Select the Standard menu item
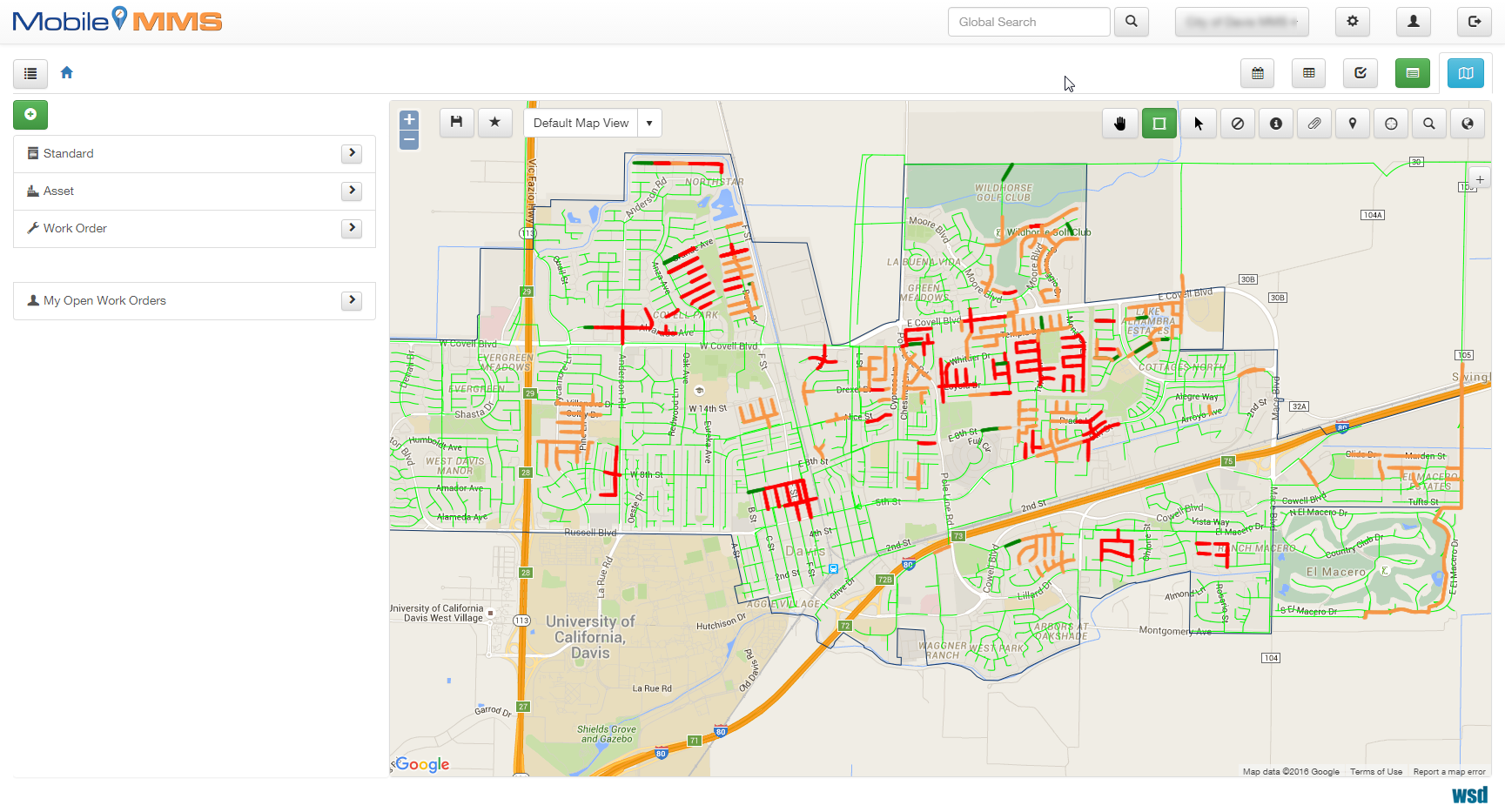This screenshot has width=1505, height=812. click(194, 154)
